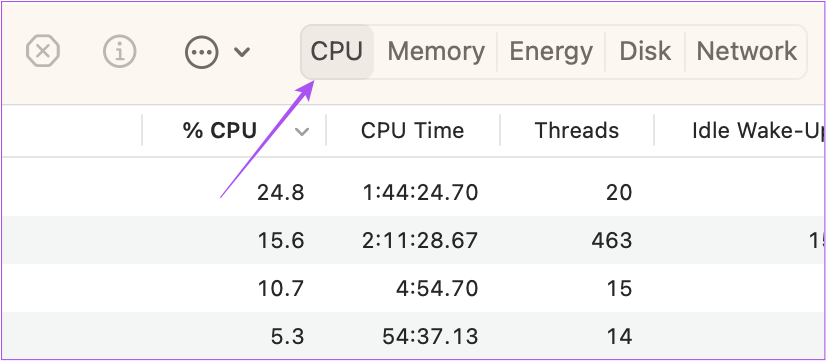The image size is (826, 361).
Task: Sort by Threads column header
Action: [x=577, y=130]
